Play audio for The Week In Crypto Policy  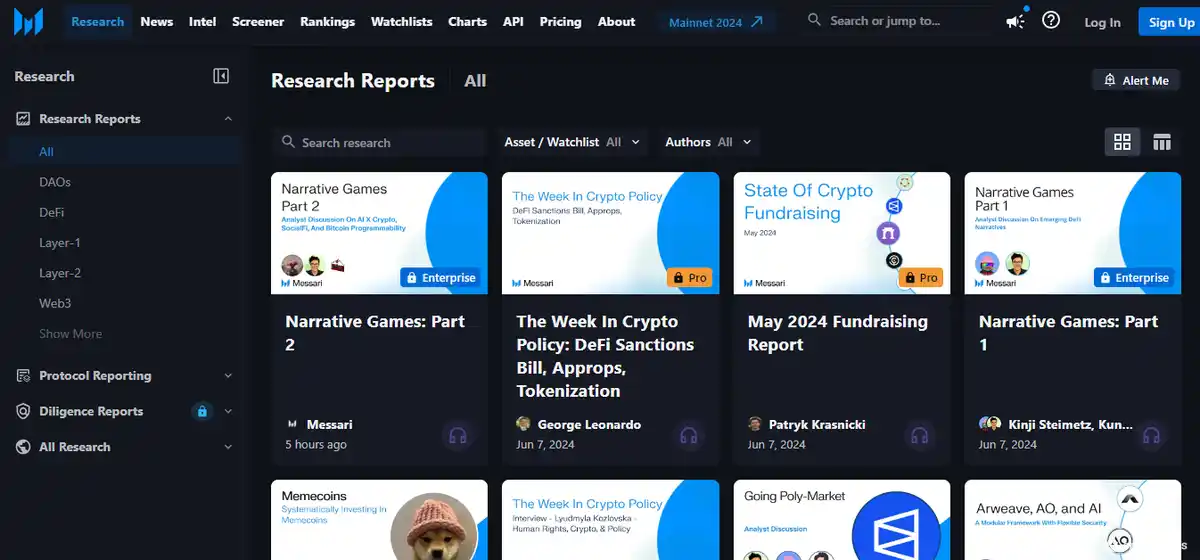pos(689,435)
